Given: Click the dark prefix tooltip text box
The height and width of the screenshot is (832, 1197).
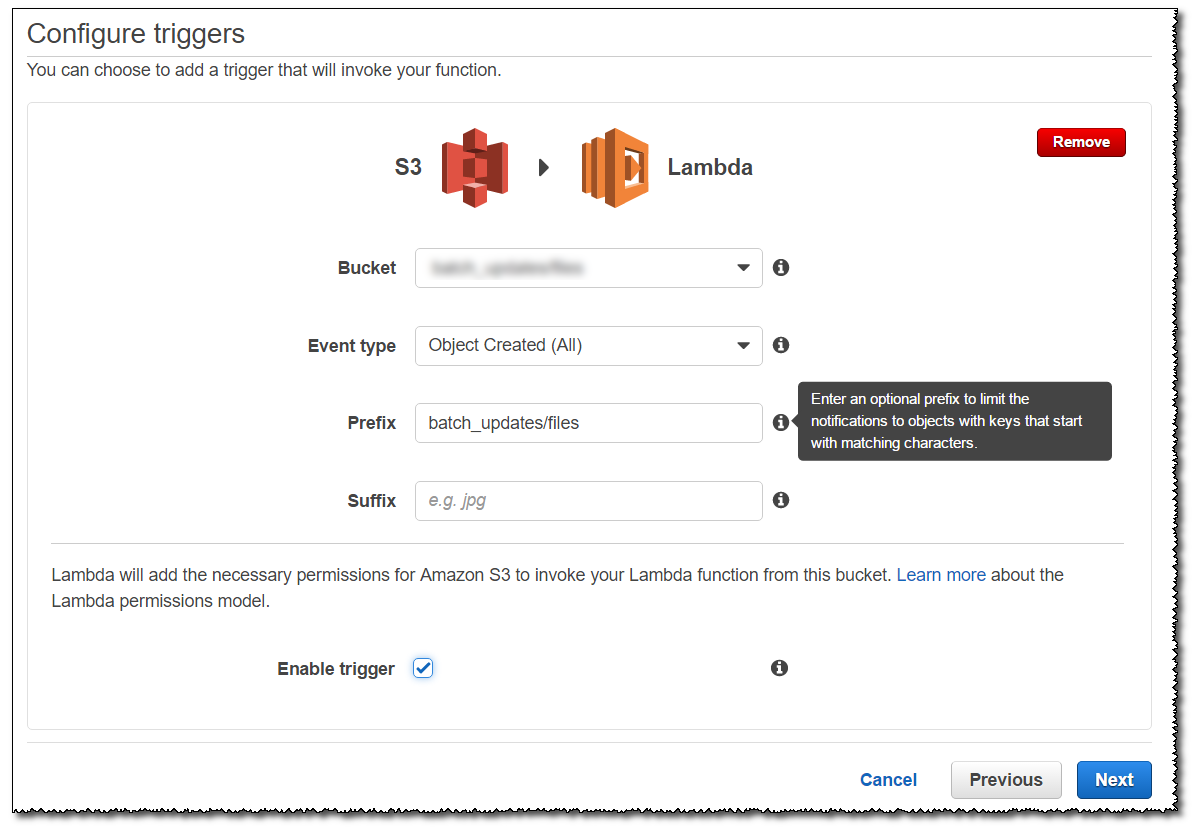Looking at the screenshot, I should click(x=954, y=421).
